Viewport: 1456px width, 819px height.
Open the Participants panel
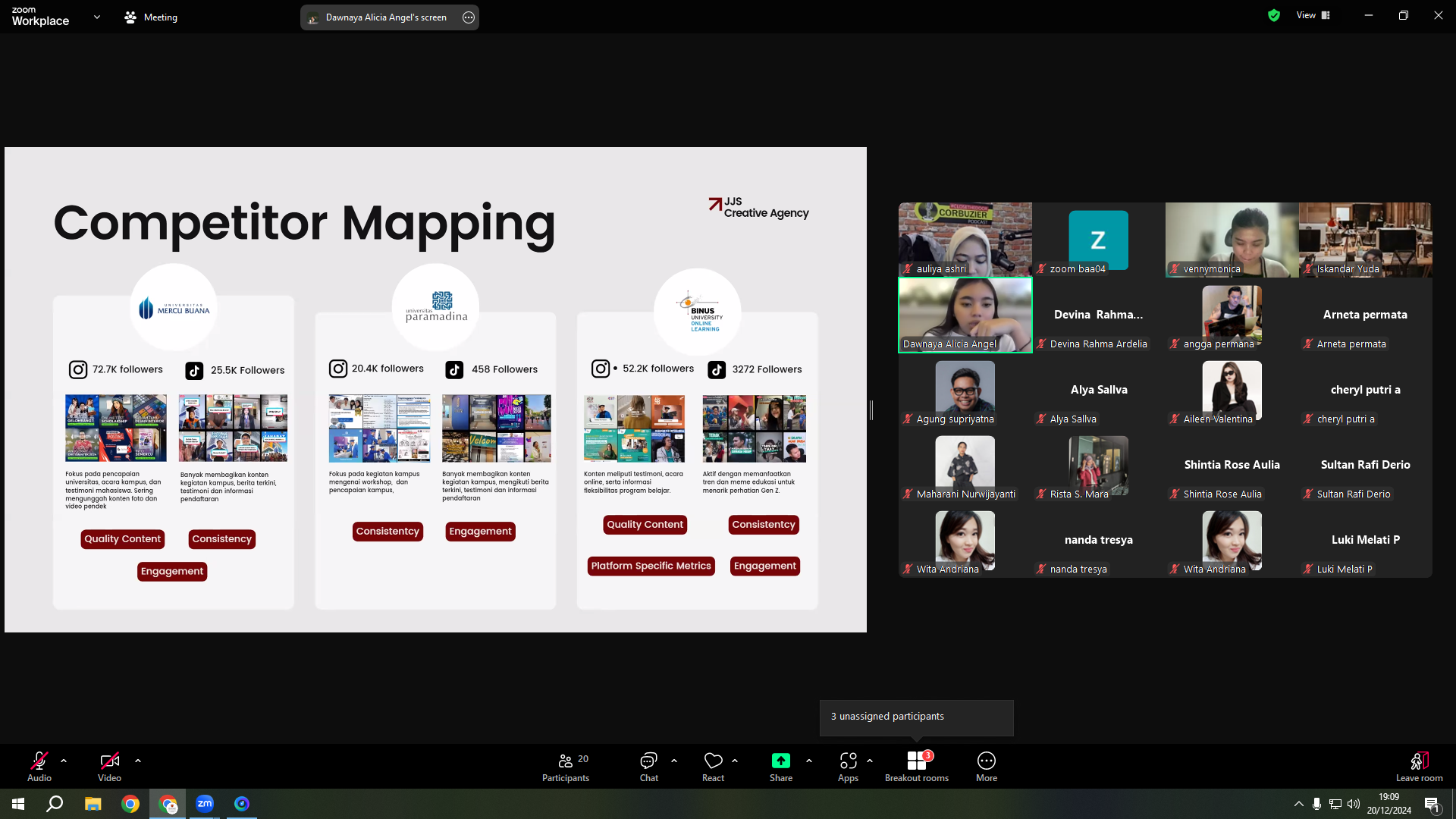566,766
